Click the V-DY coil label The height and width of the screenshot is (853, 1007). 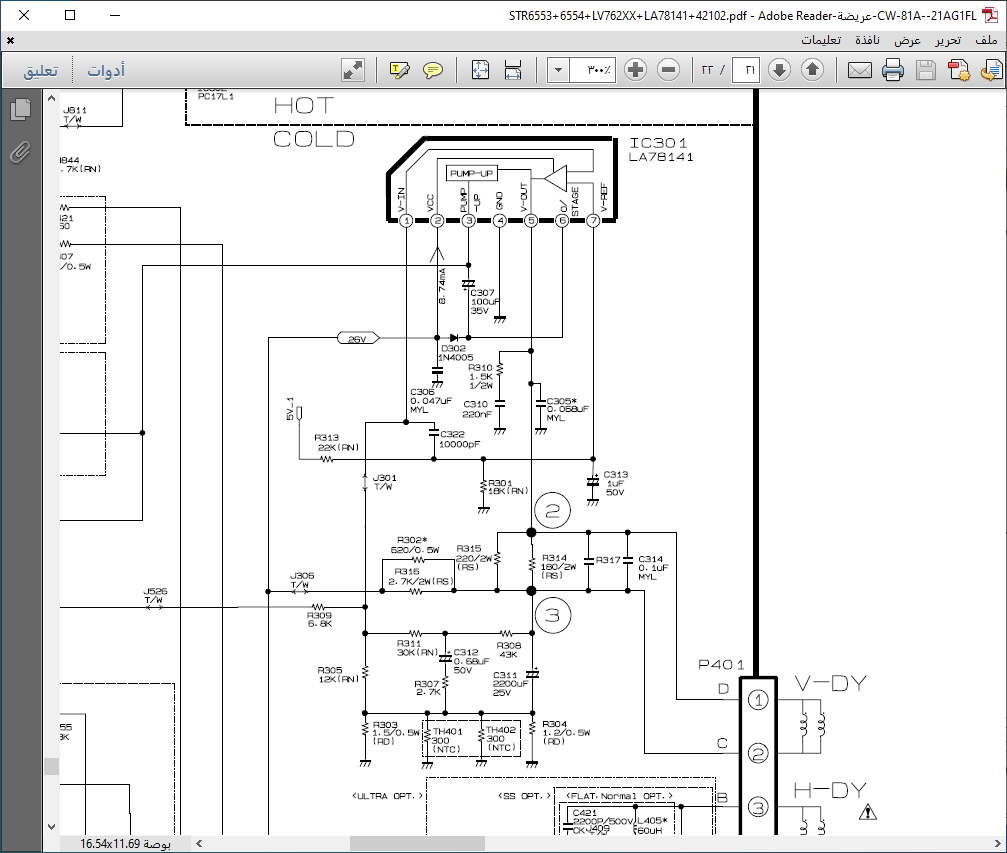coord(830,683)
